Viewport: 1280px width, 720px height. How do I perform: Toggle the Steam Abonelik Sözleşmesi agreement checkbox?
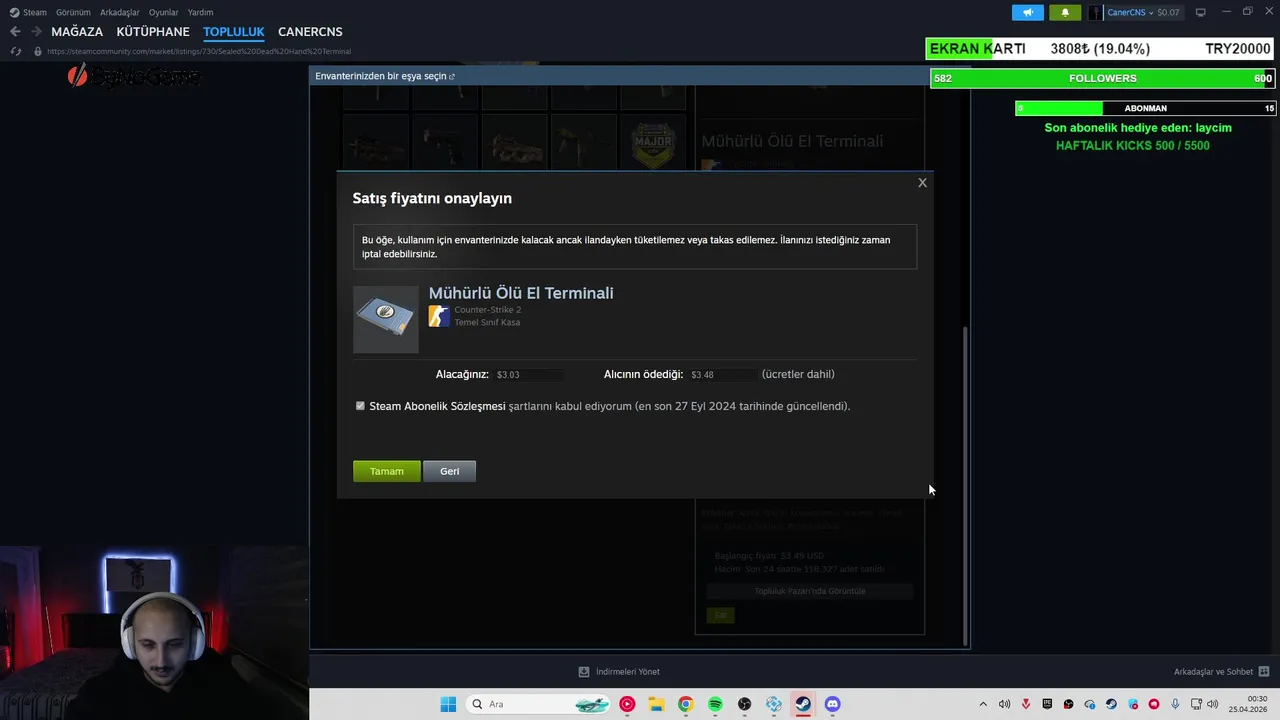[x=360, y=406]
